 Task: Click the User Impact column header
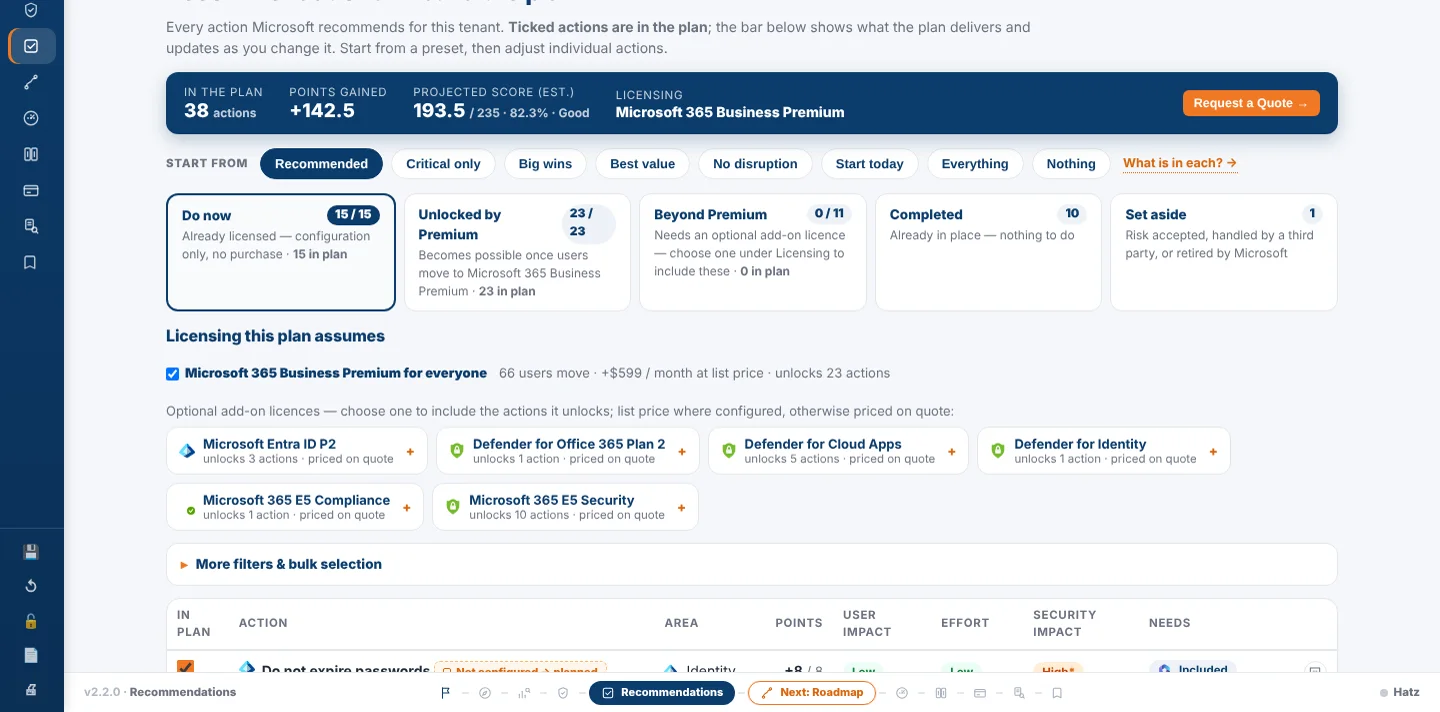pos(867,623)
